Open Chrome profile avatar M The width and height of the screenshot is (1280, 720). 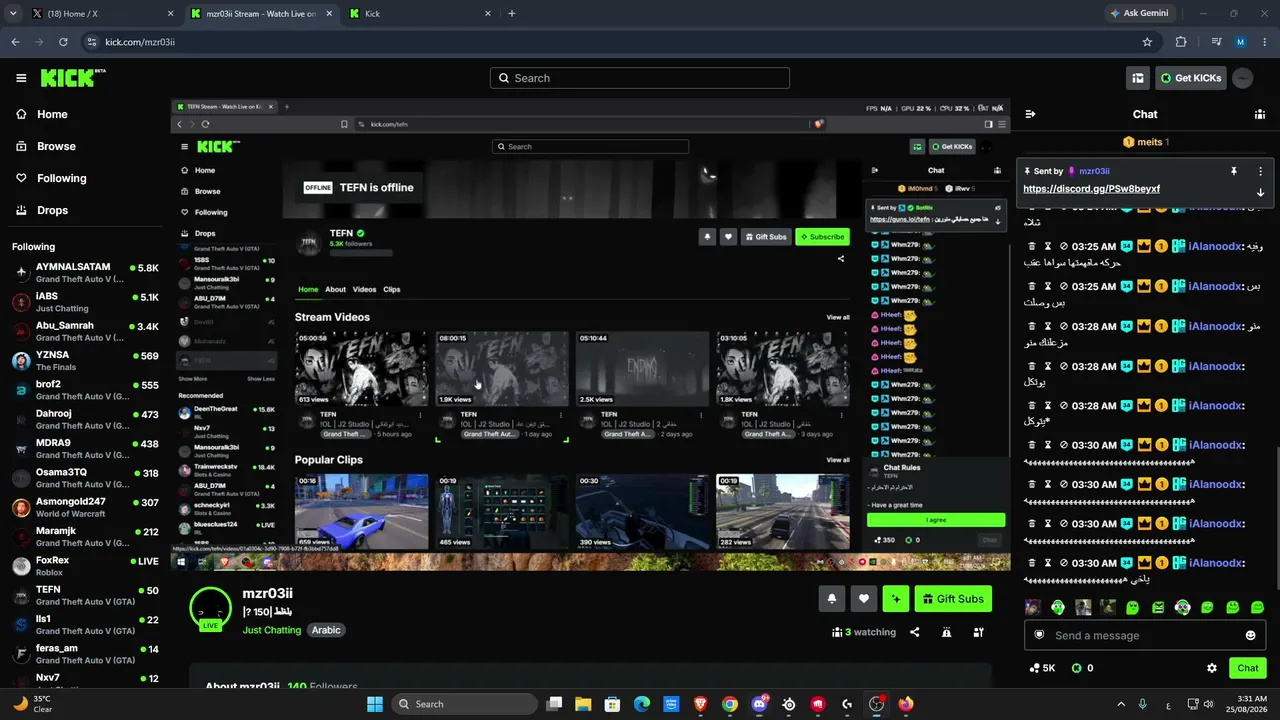[1241, 42]
